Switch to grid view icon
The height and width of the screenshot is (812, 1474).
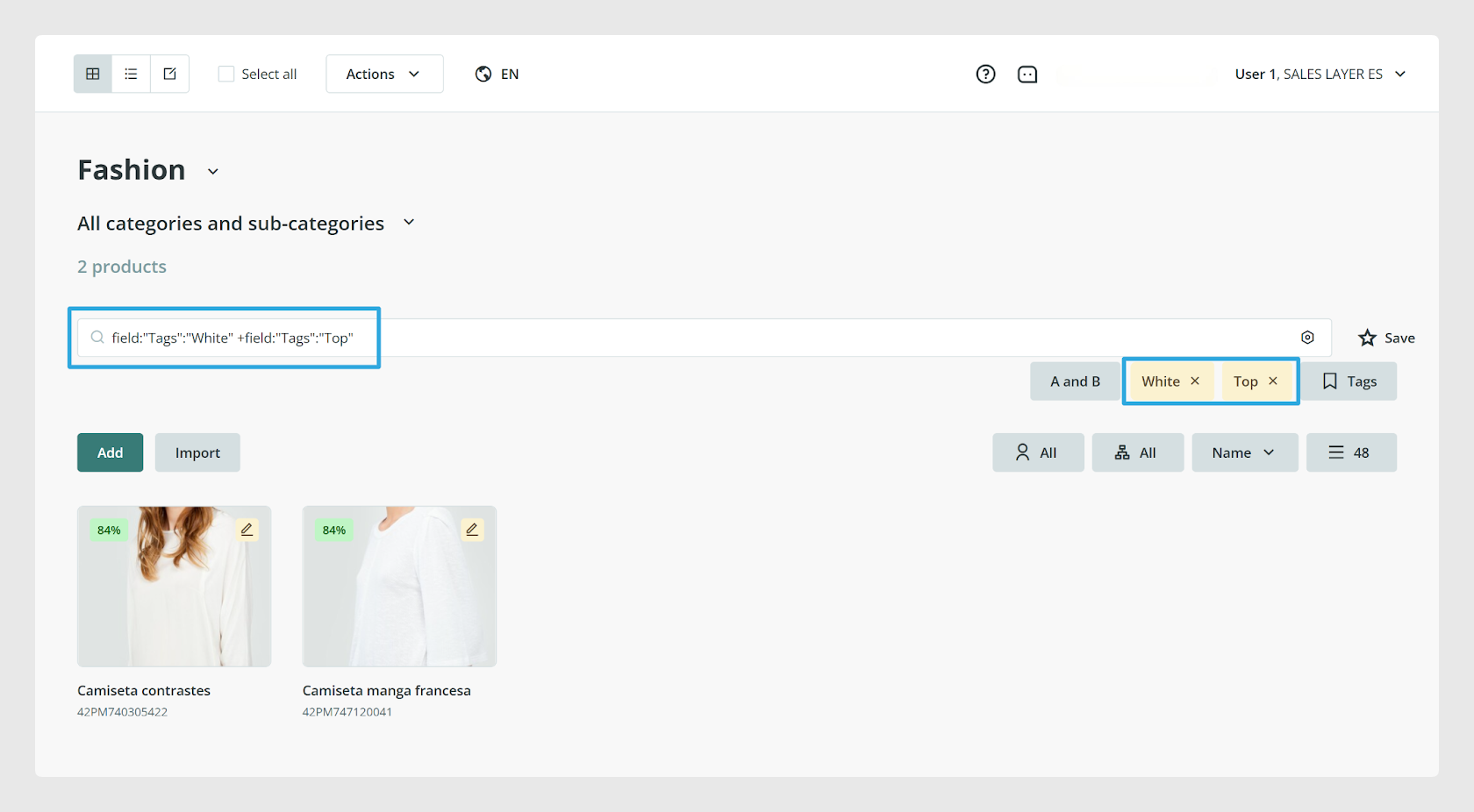point(93,74)
